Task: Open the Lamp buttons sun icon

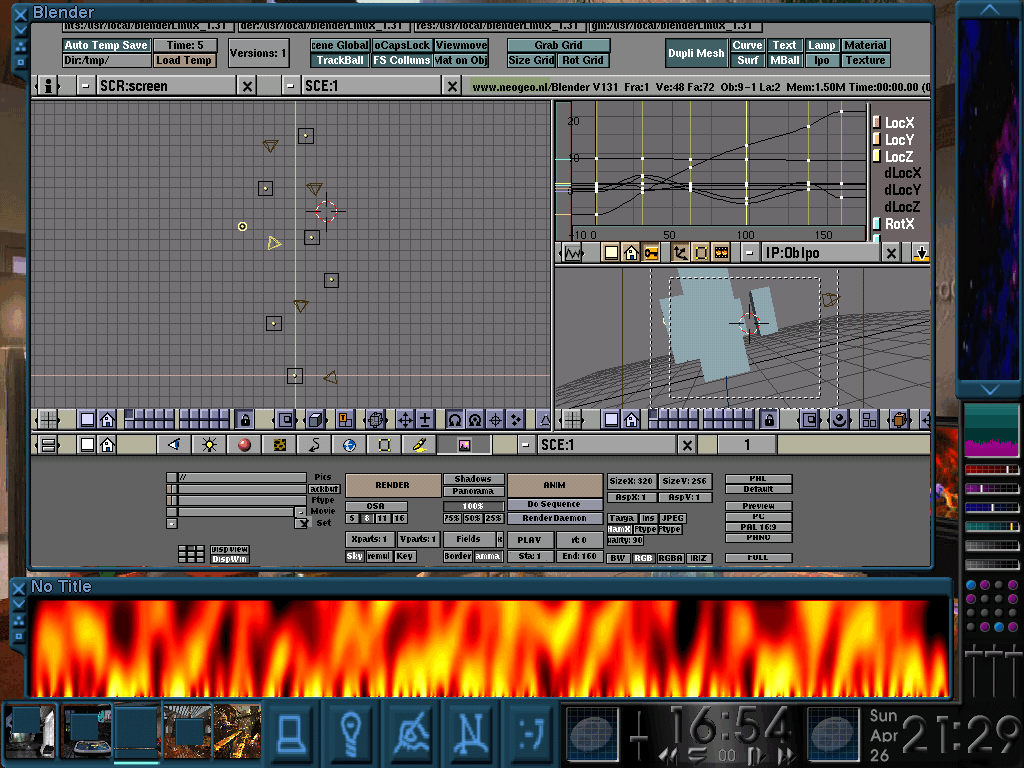Action: (x=209, y=445)
